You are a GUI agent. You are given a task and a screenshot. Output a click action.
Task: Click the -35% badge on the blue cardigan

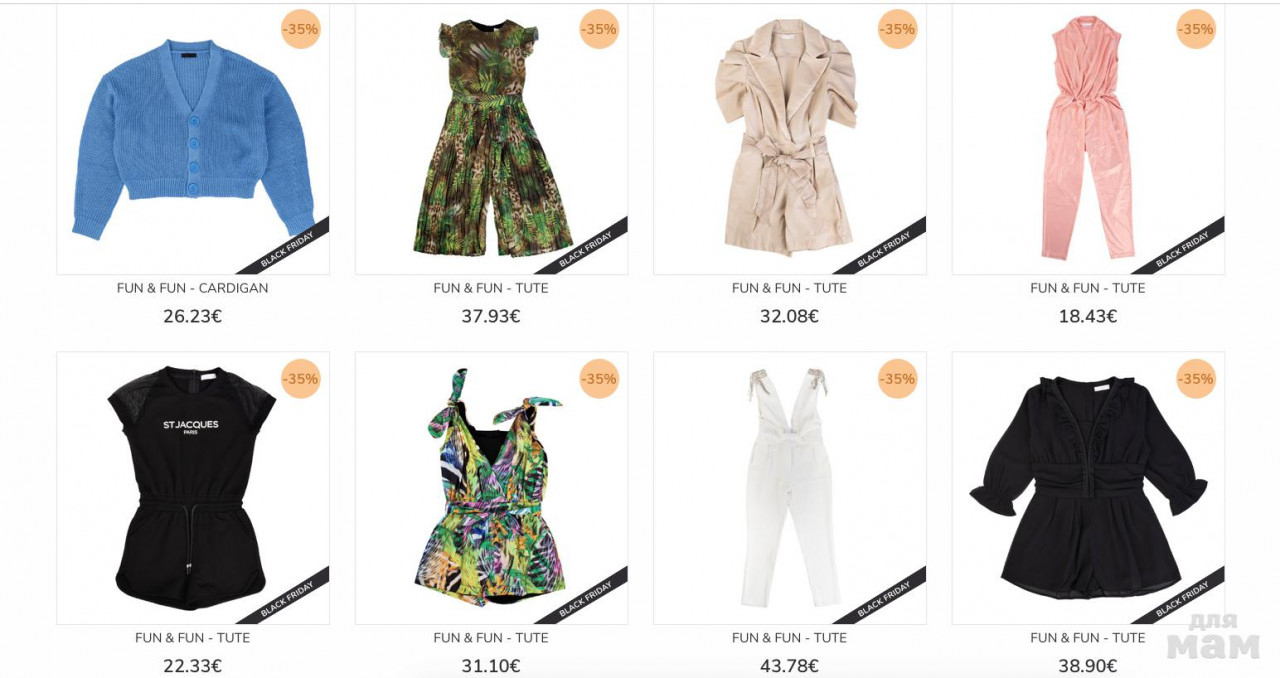[300, 29]
